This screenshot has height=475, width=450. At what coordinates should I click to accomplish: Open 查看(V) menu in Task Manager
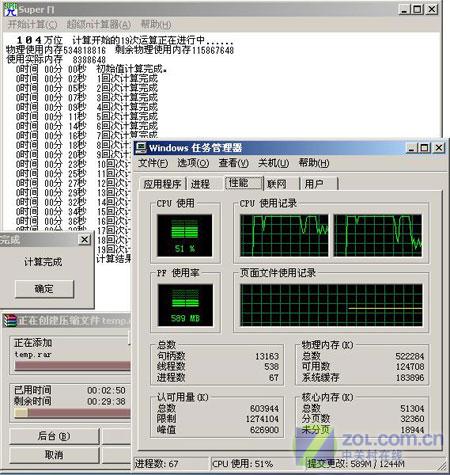click(x=234, y=163)
